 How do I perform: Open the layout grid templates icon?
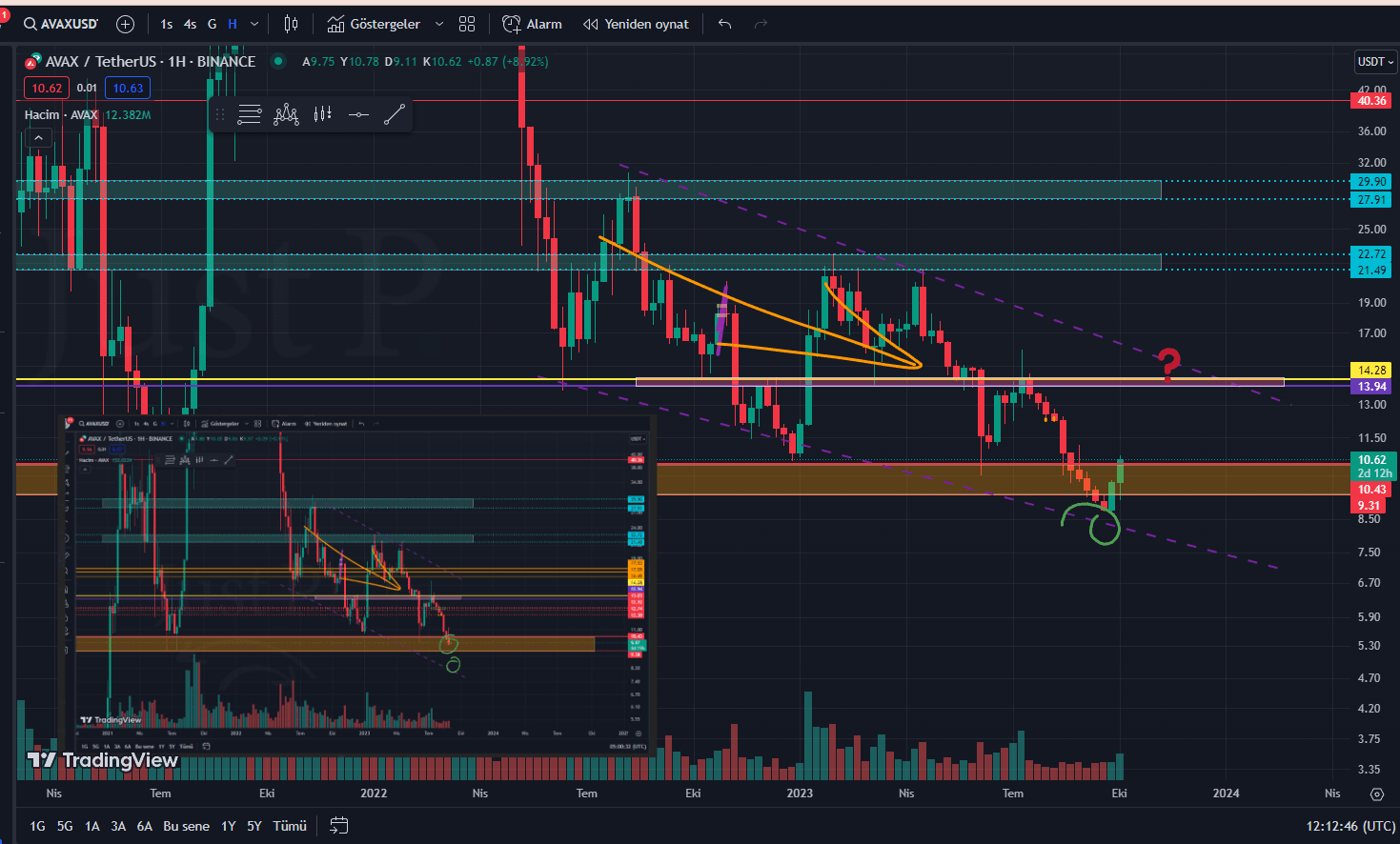(x=467, y=24)
